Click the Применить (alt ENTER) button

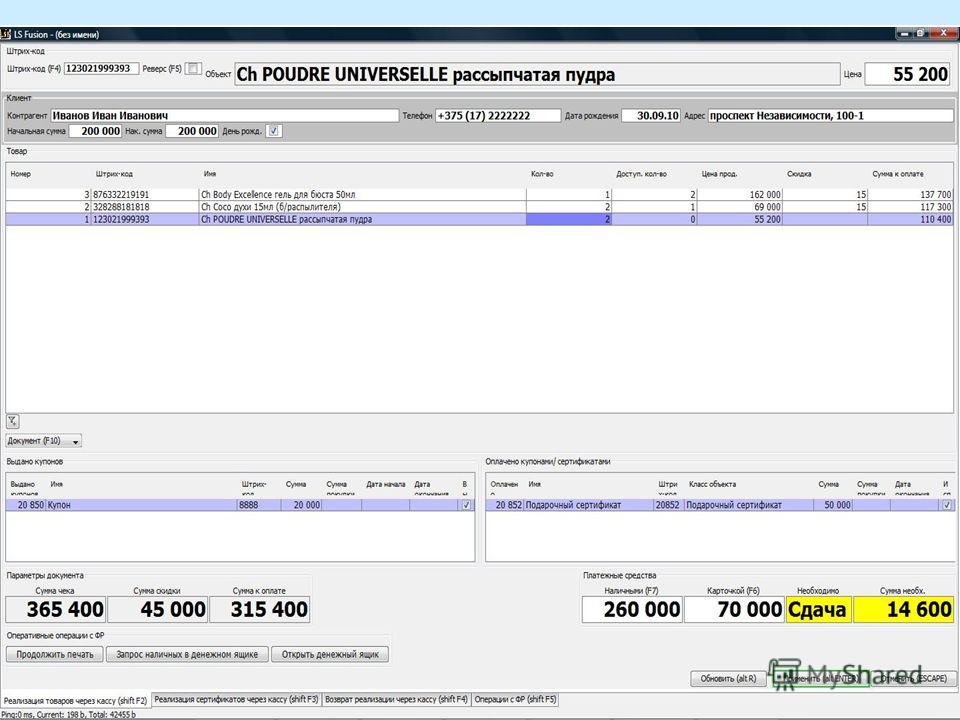[x=819, y=678]
